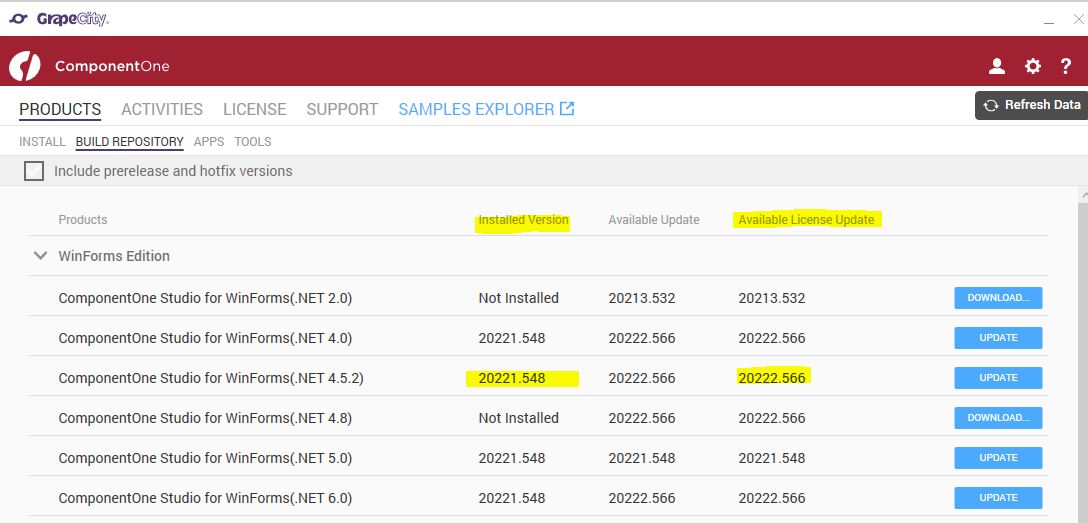Select row ComponentOne Studio for WinForms(.NET 5.0)
This screenshot has height=523, width=1088.
[538, 458]
